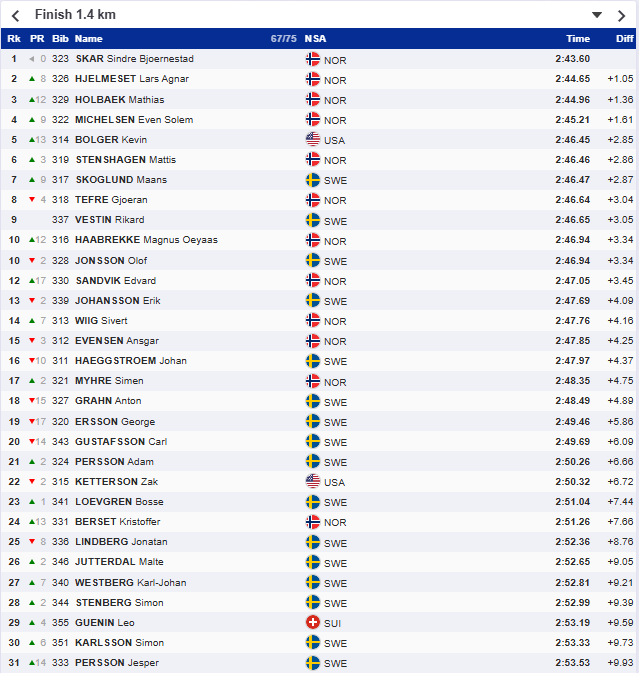639x673 pixels.
Task: Sort by Time column header
Action: coord(578,39)
